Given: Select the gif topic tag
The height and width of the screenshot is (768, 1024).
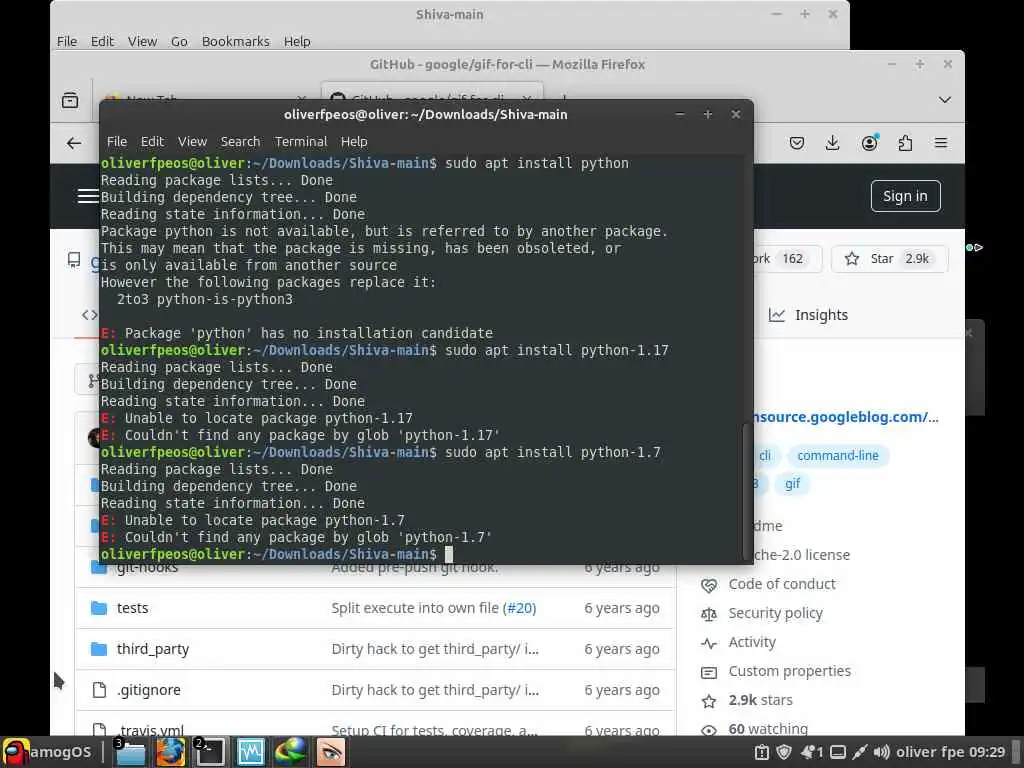Looking at the screenshot, I should [x=792, y=483].
